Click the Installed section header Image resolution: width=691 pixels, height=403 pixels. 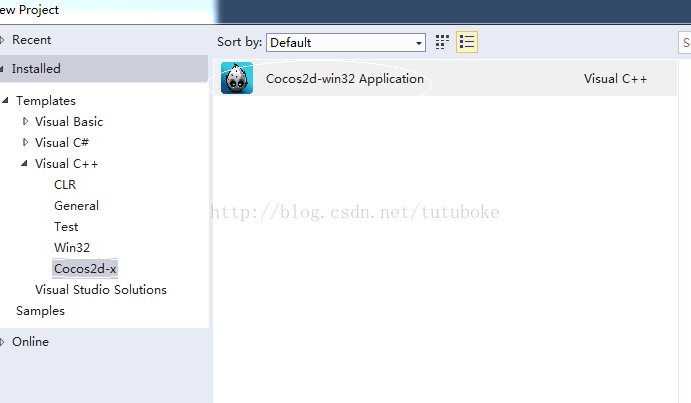point(104,69)
